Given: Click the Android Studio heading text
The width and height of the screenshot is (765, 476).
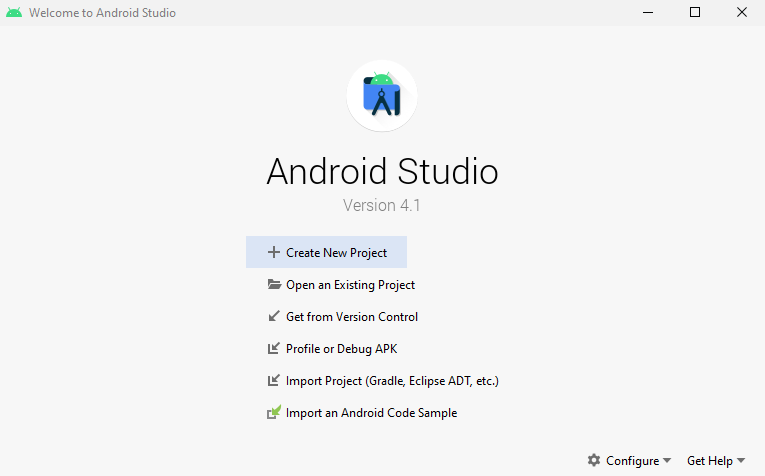Looking at the screenshot, I should click(x=382, y=171).
